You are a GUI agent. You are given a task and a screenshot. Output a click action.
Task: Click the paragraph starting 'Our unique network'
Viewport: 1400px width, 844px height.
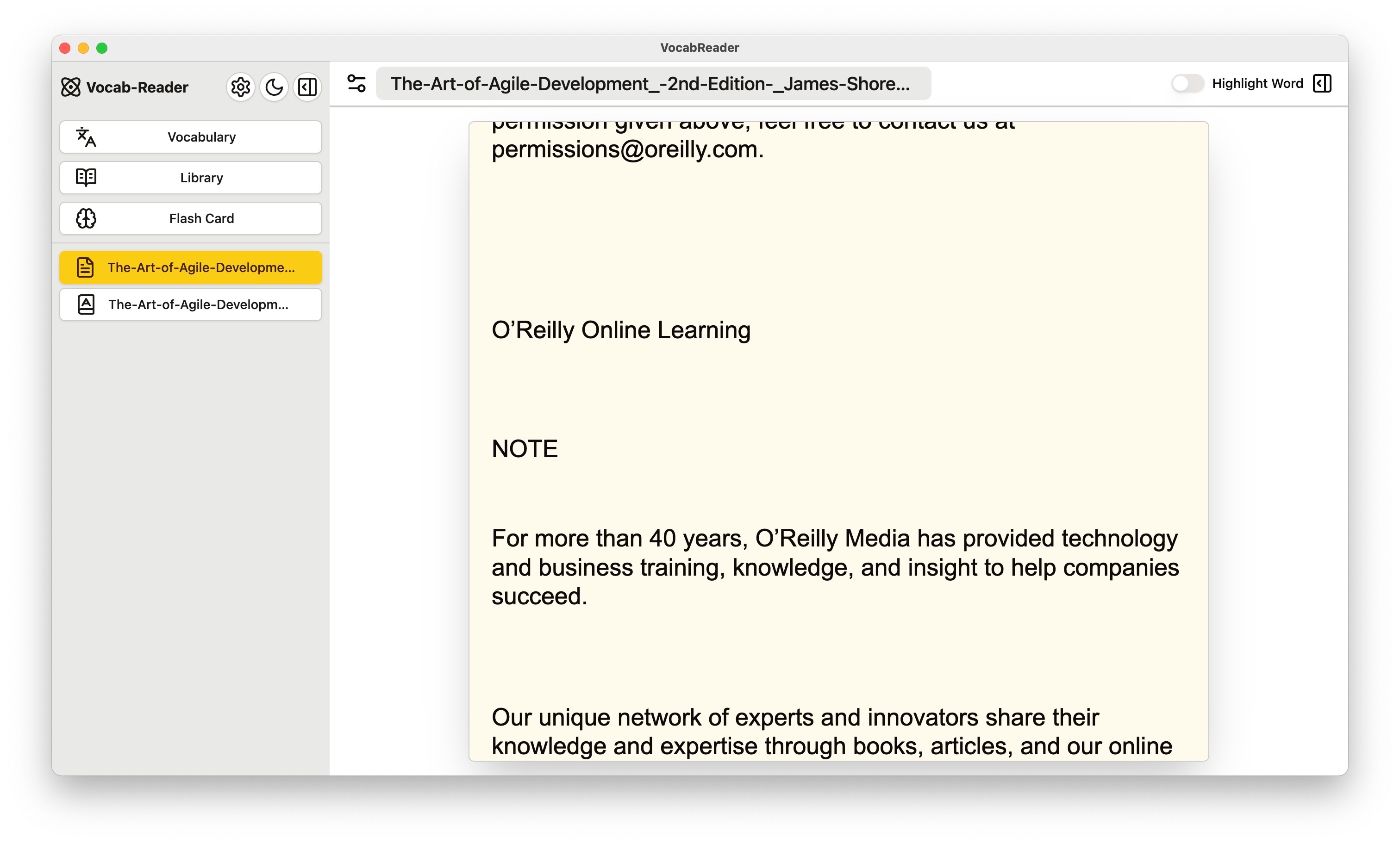(832, 732)
